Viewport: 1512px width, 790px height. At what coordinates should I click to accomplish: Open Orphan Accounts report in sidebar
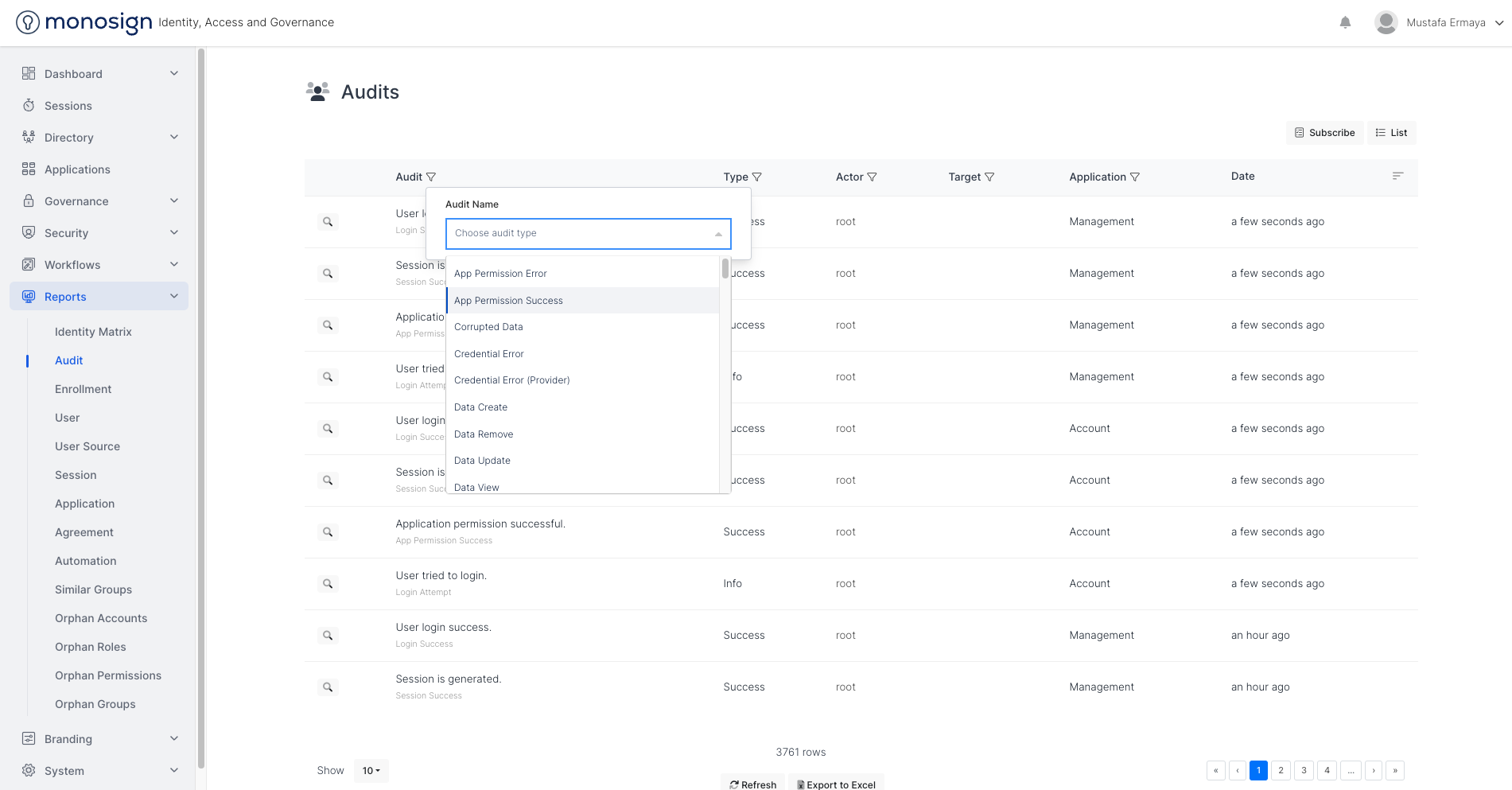pyautogui.click(x=101, y=618)
